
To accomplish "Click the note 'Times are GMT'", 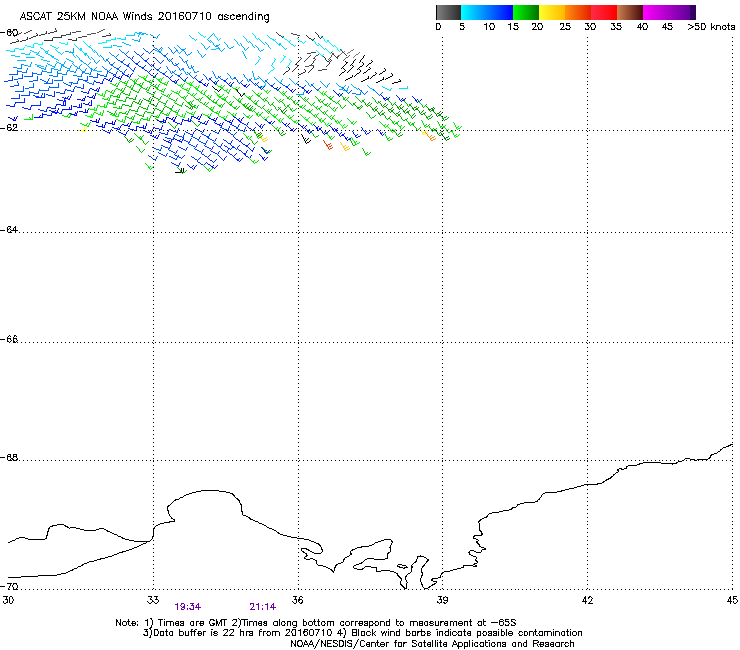I will point(193,623).
